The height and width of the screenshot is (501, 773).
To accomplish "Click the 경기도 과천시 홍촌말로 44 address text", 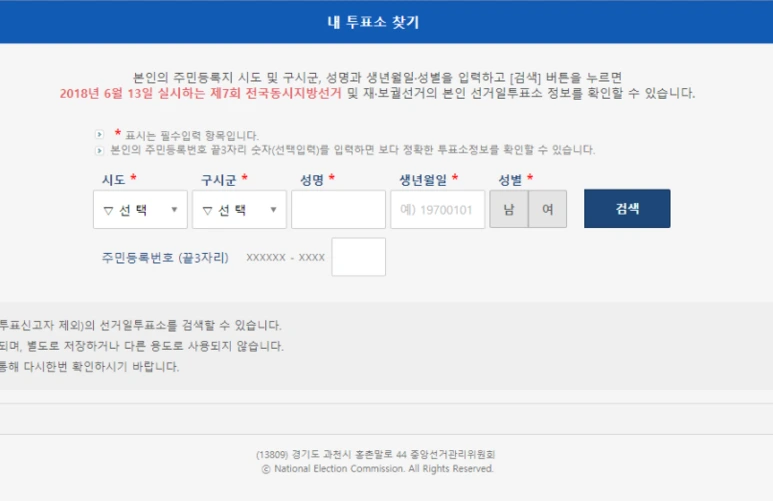I will point(375,454).
